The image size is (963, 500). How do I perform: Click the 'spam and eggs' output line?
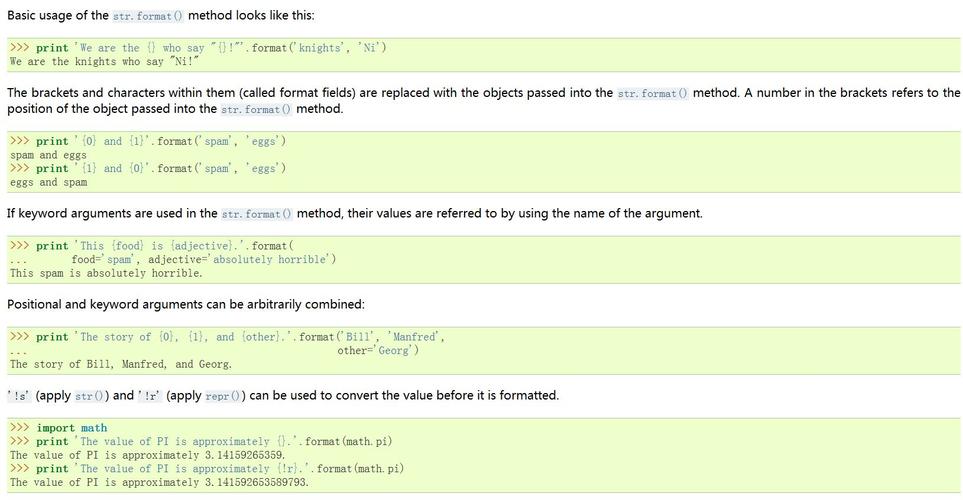click(49, 155)
